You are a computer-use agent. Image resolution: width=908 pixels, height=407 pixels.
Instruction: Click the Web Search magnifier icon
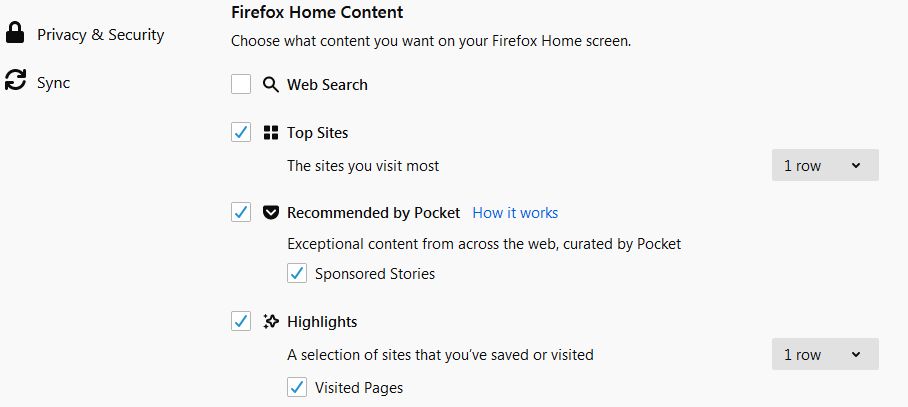tap(270, 85)
